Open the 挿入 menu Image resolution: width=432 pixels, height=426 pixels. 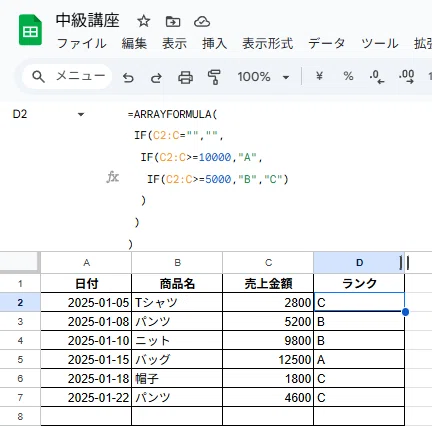point(214,44)
